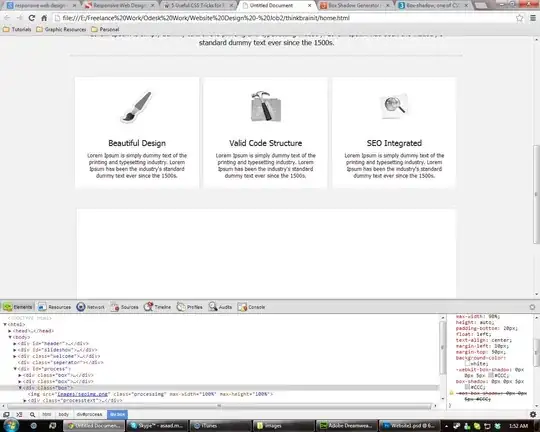This screenshot has width=540, height=432.
Task: Open the Console panel
Action: pyautogui.click(x=251, y=307)
